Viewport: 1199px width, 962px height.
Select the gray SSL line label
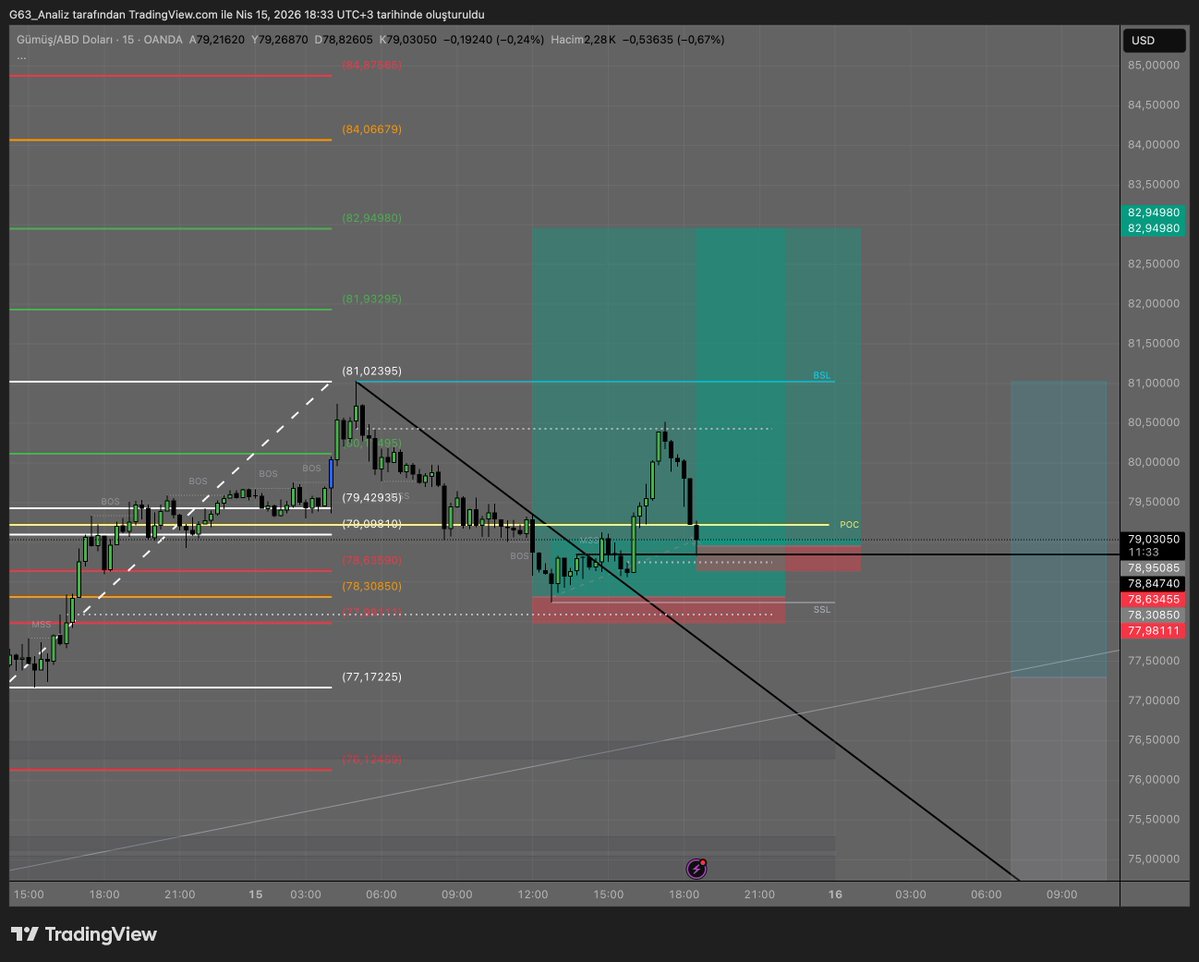(821, 609)
